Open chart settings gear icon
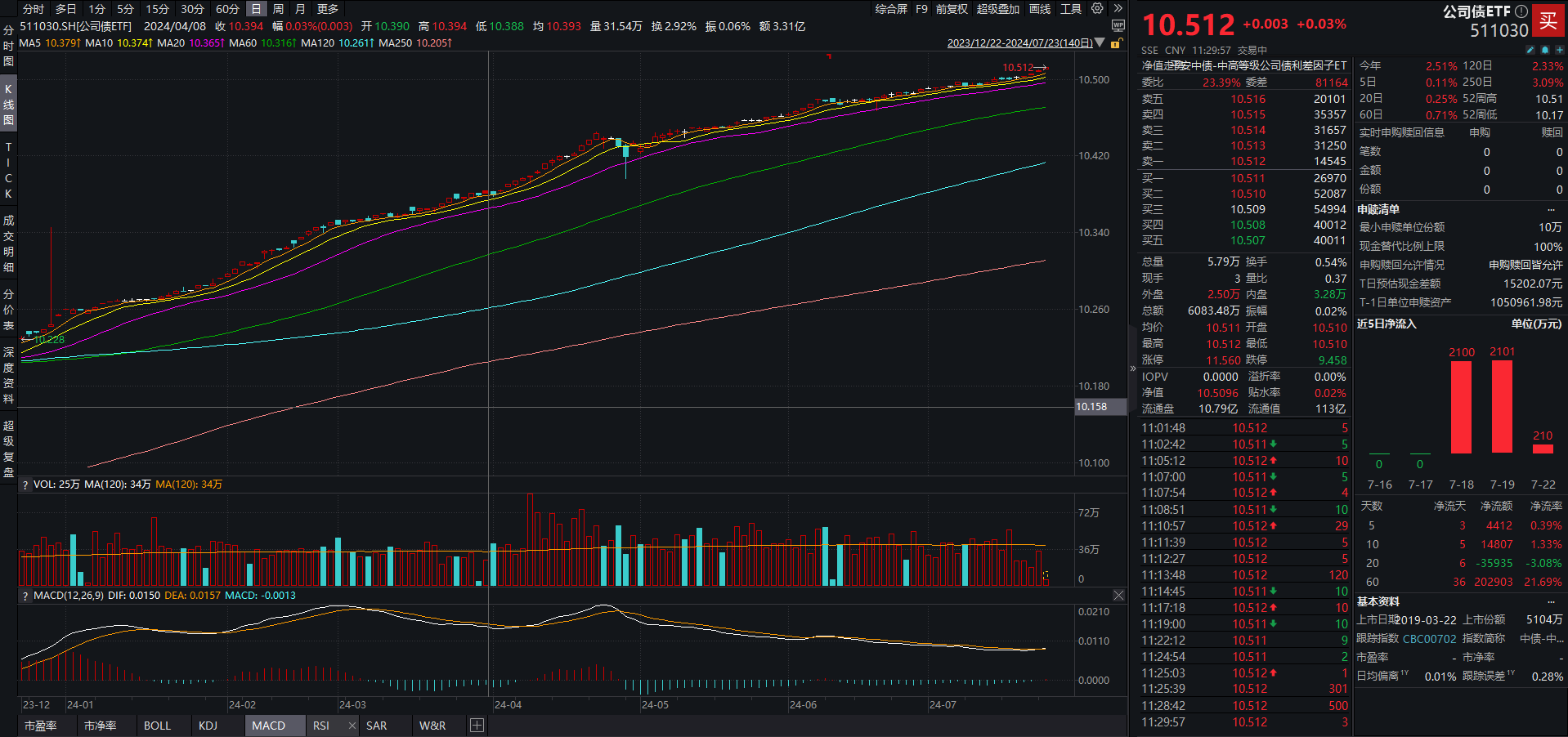This screenshot has width=1568, height=737. (x=1097, y=8)
